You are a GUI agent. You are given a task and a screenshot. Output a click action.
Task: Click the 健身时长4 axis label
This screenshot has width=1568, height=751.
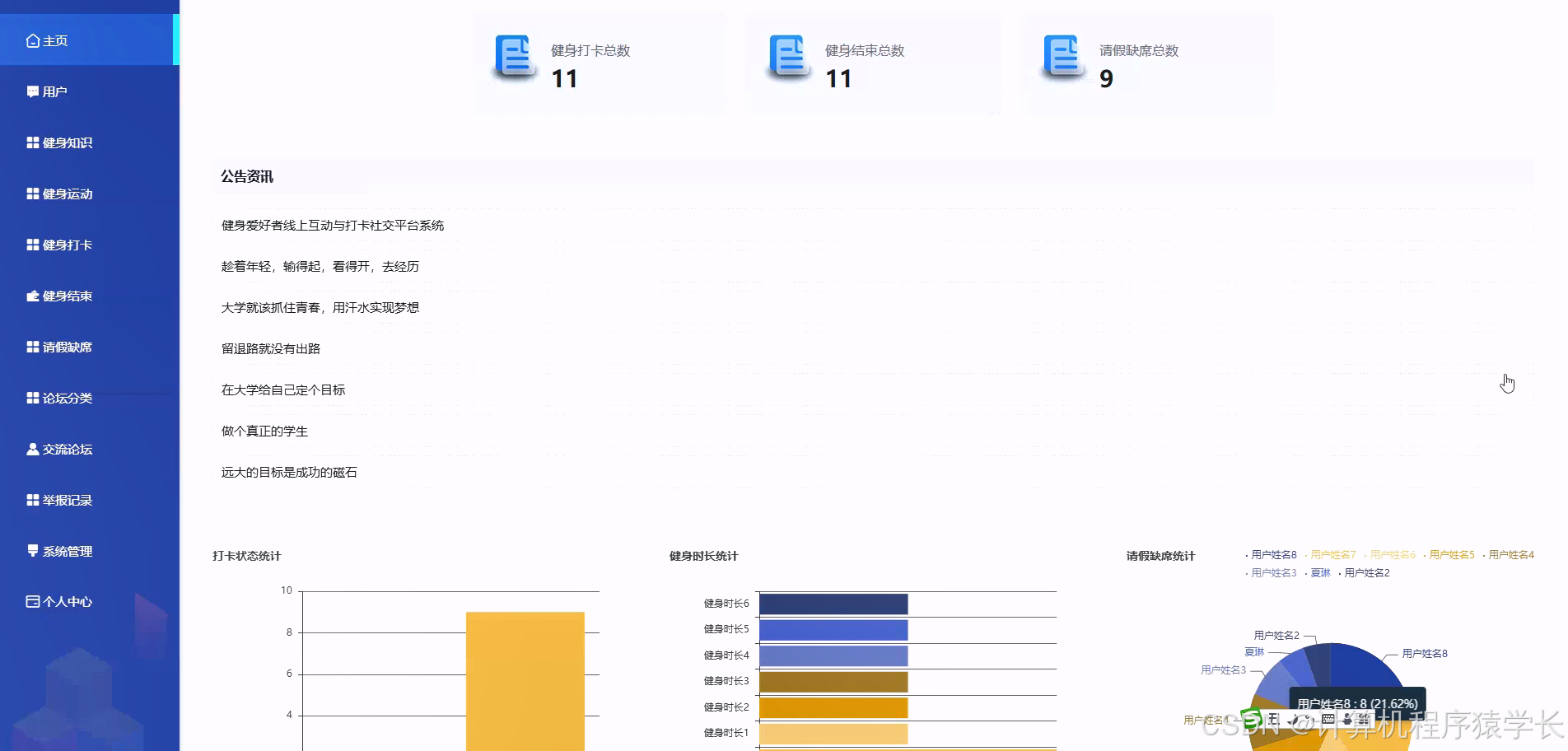[726, 655]
